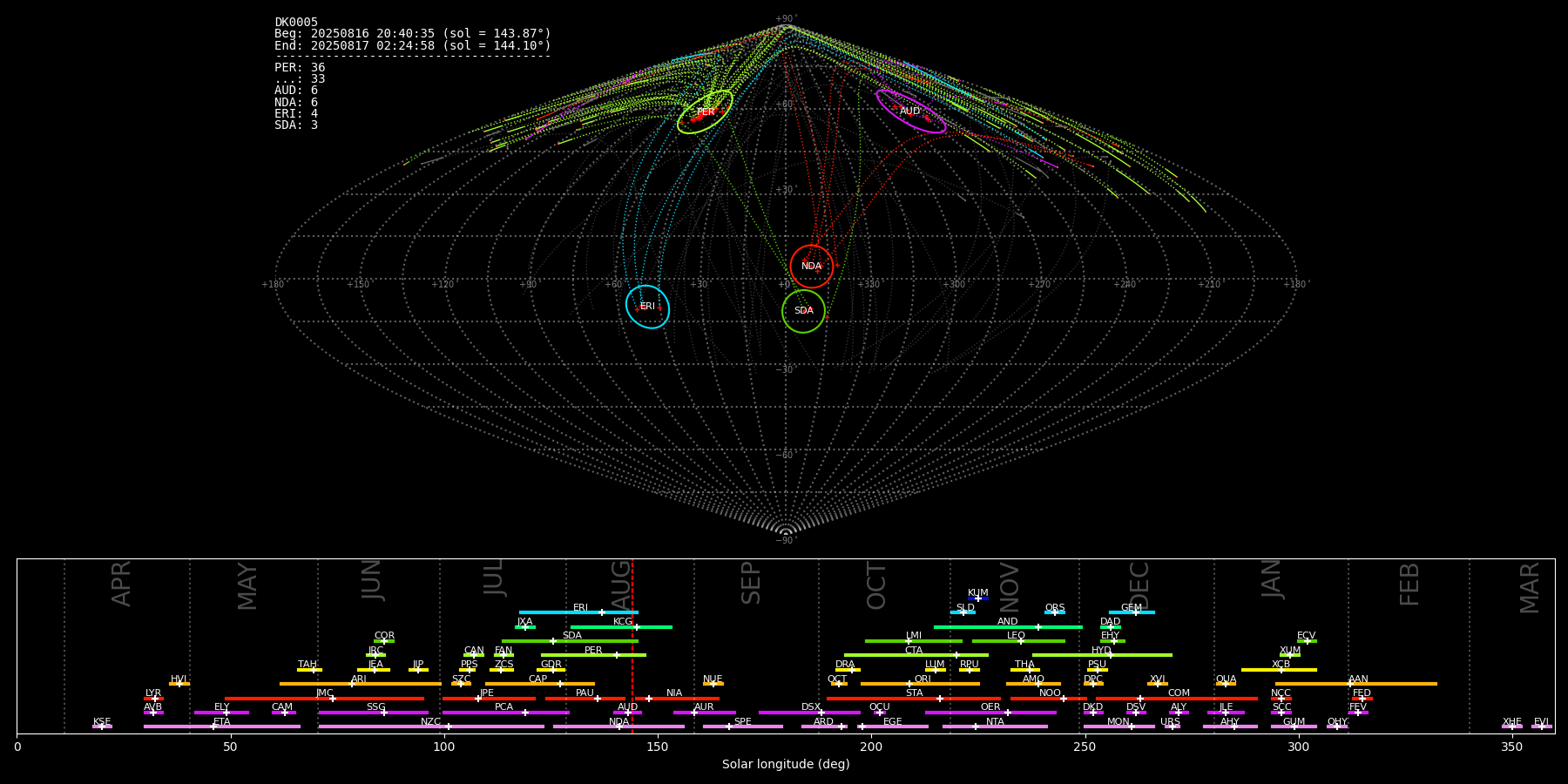Click the CTA shower bar in timeline

point(916,655)
